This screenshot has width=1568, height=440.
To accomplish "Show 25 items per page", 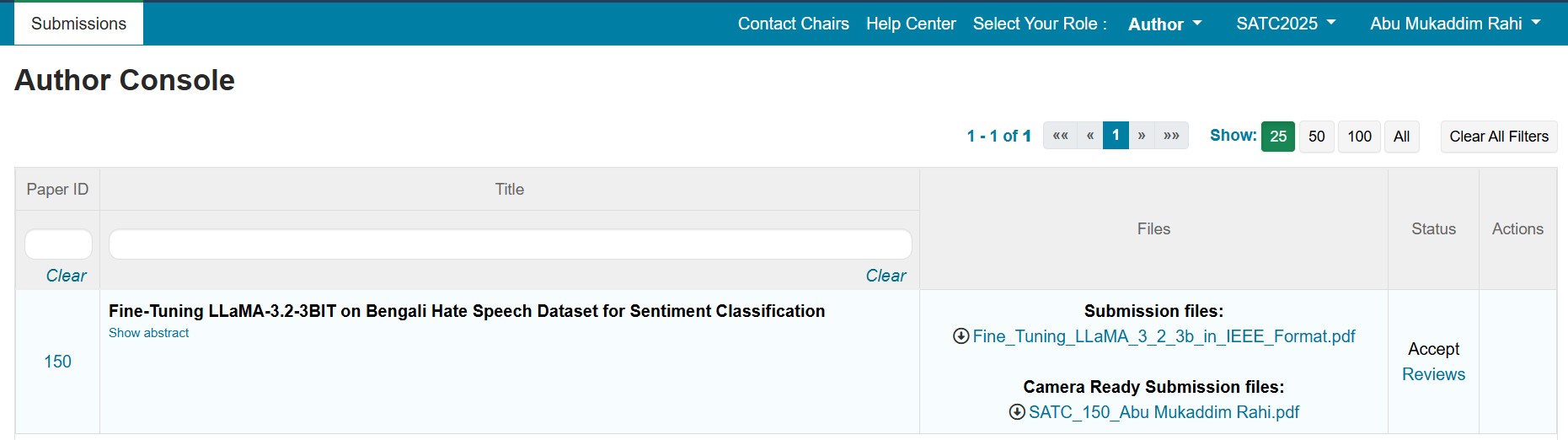I will tap(1278, 137).
